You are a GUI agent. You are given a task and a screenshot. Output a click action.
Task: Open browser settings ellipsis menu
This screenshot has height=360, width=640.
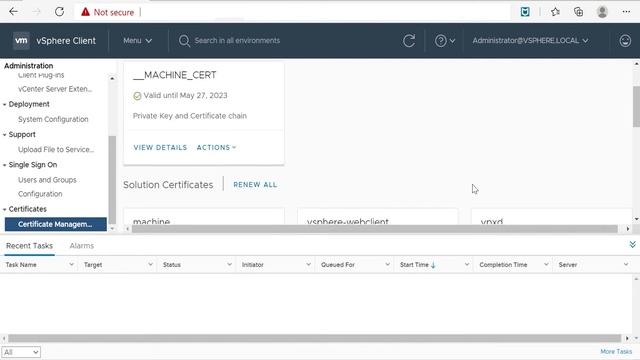click(x=626, y=12)
